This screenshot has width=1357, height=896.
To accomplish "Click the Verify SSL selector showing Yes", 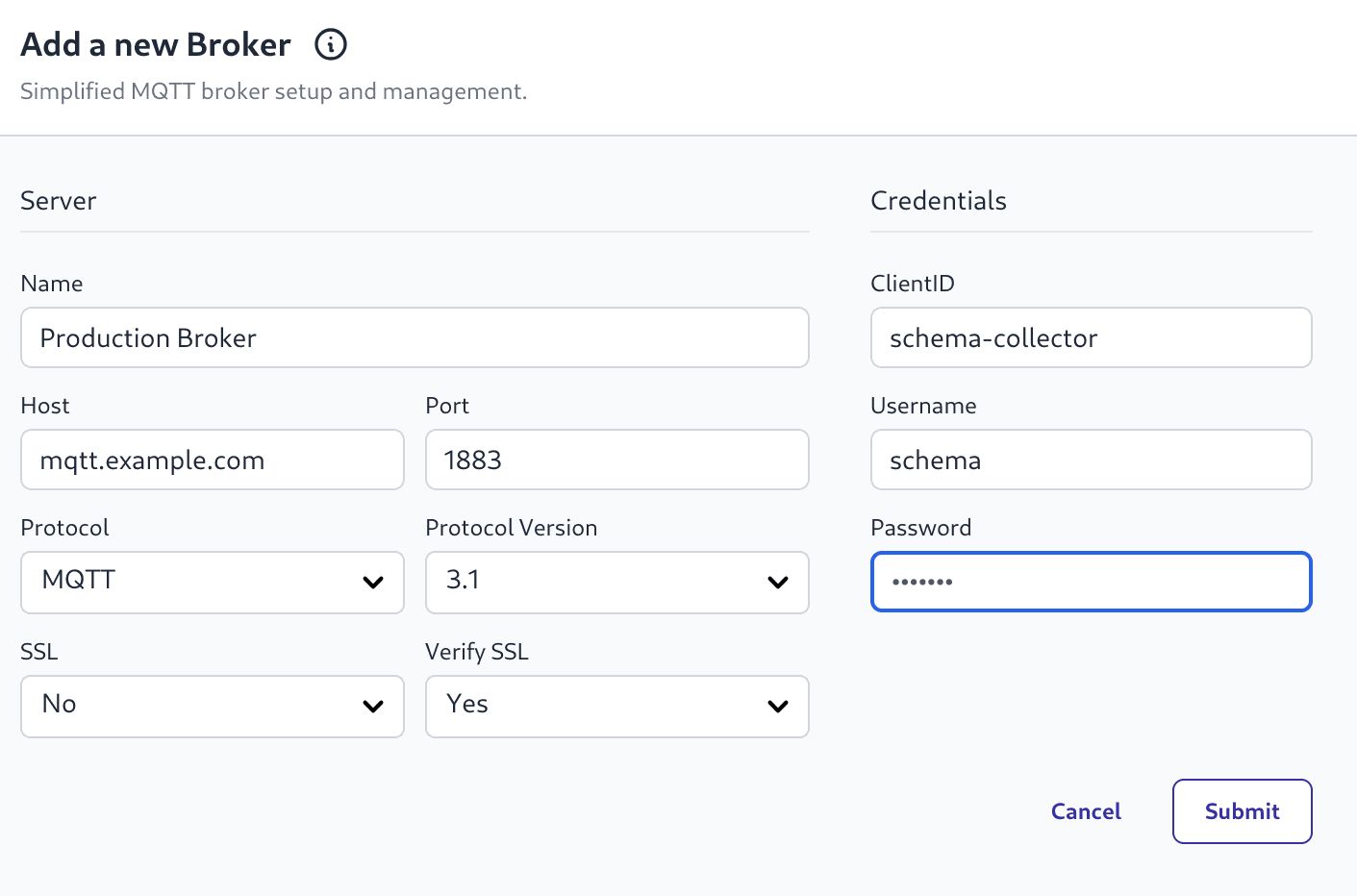I will point(616,707).
